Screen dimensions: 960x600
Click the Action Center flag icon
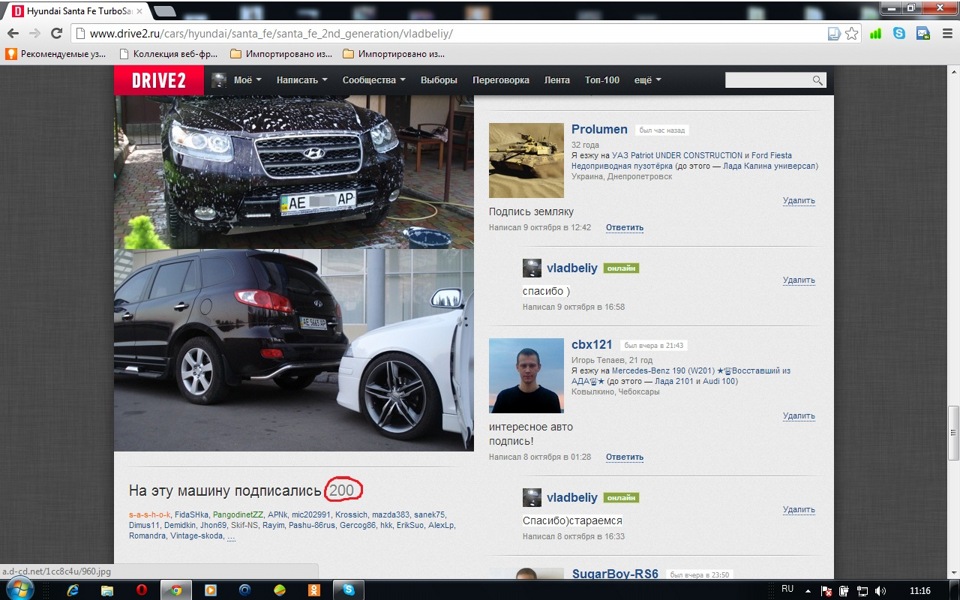pyautogui.click(x=826, y=591)
